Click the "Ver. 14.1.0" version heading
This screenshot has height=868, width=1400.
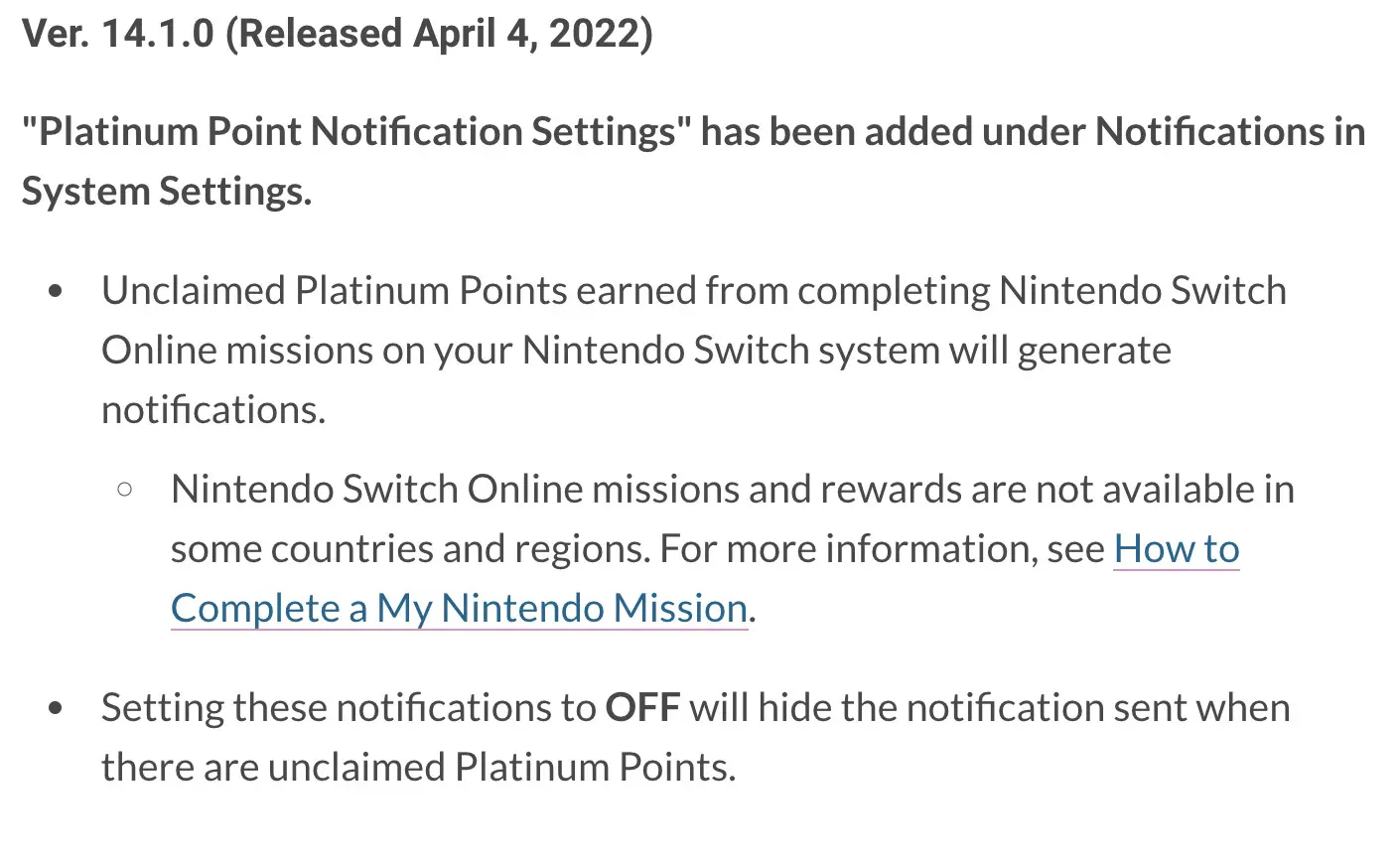coord(118,34)
